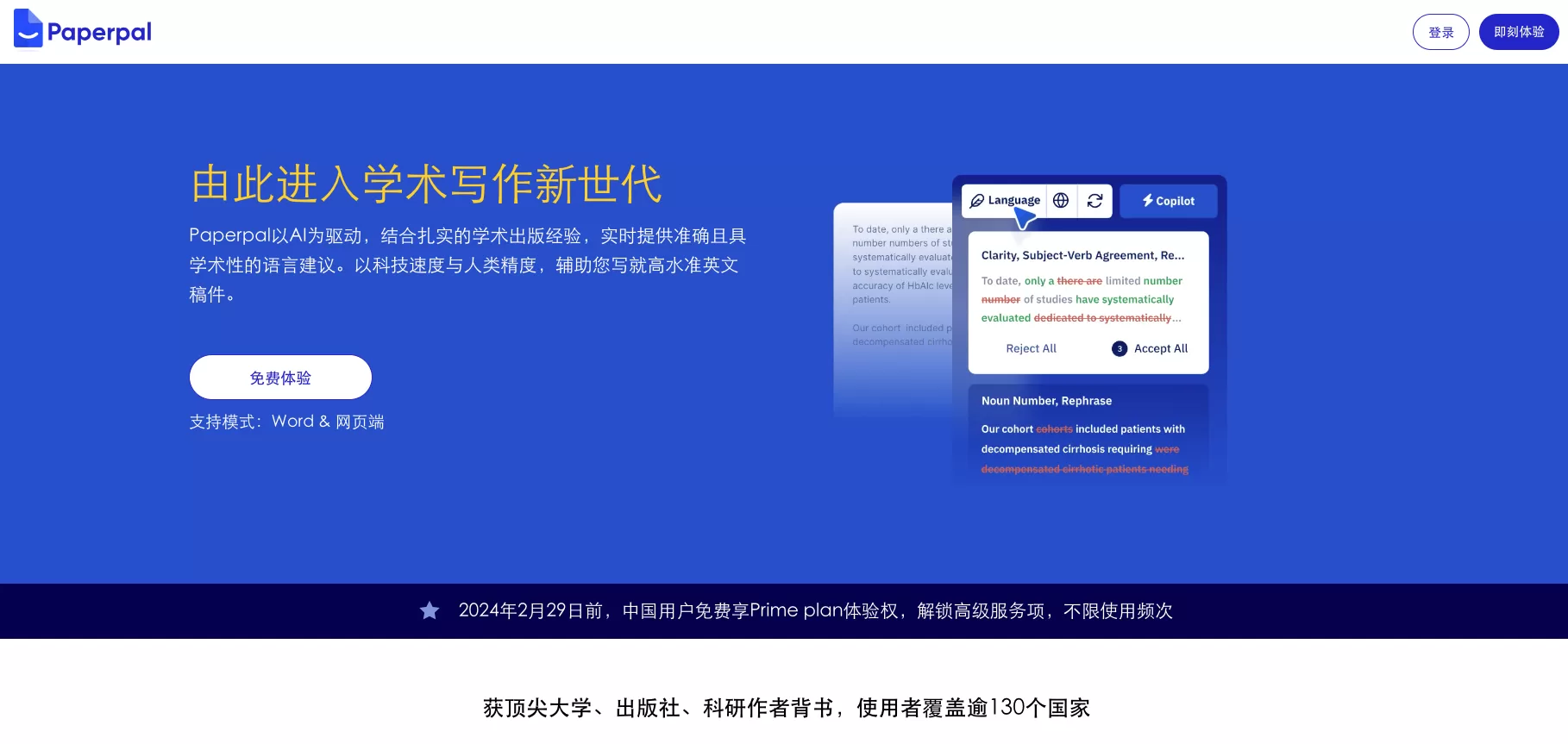Select the Language tab in preview
The image size is (1568, 744).
coord(1005,201)
